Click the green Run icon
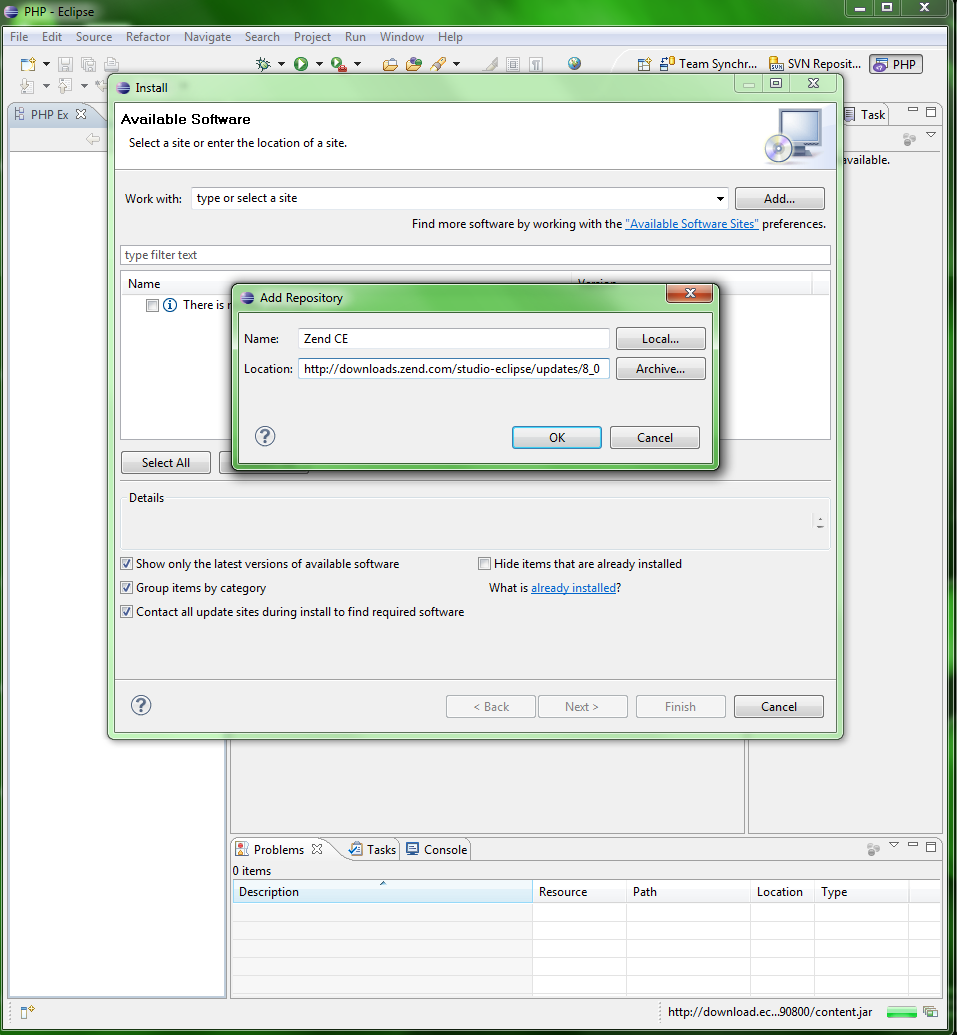This screenshot has width=957, height=1035. pyautogui.click(x=301, y=64)
